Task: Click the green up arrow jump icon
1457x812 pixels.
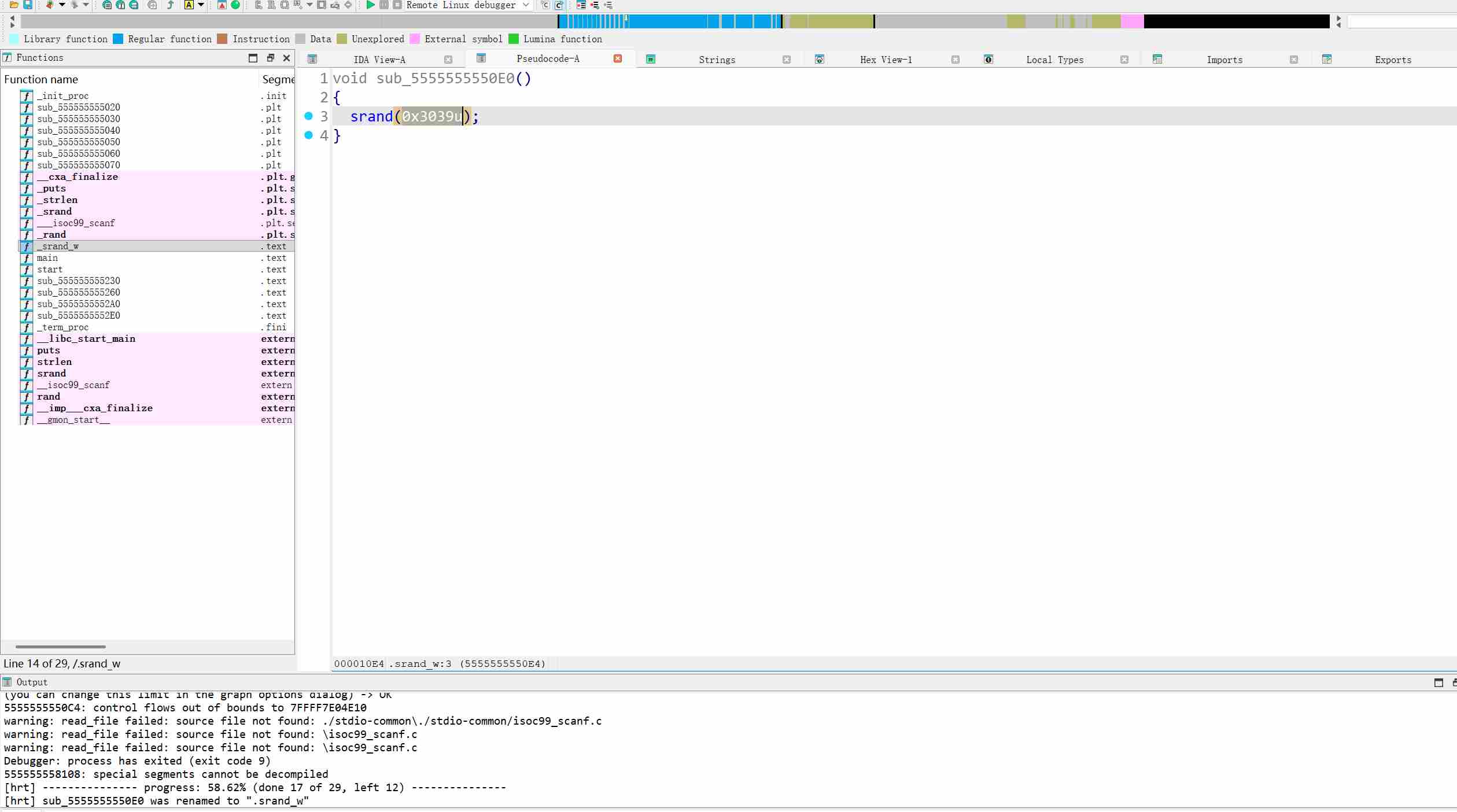Action: 171,5
